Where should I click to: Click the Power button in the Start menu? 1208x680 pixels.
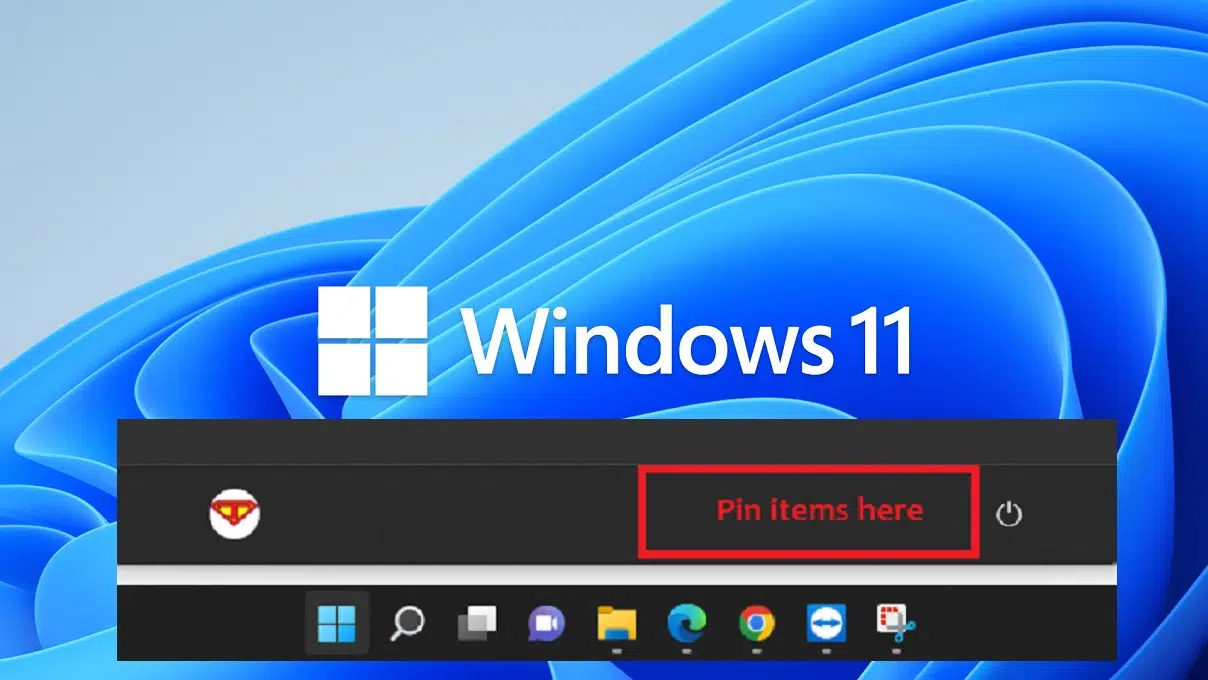[1010, 512]
